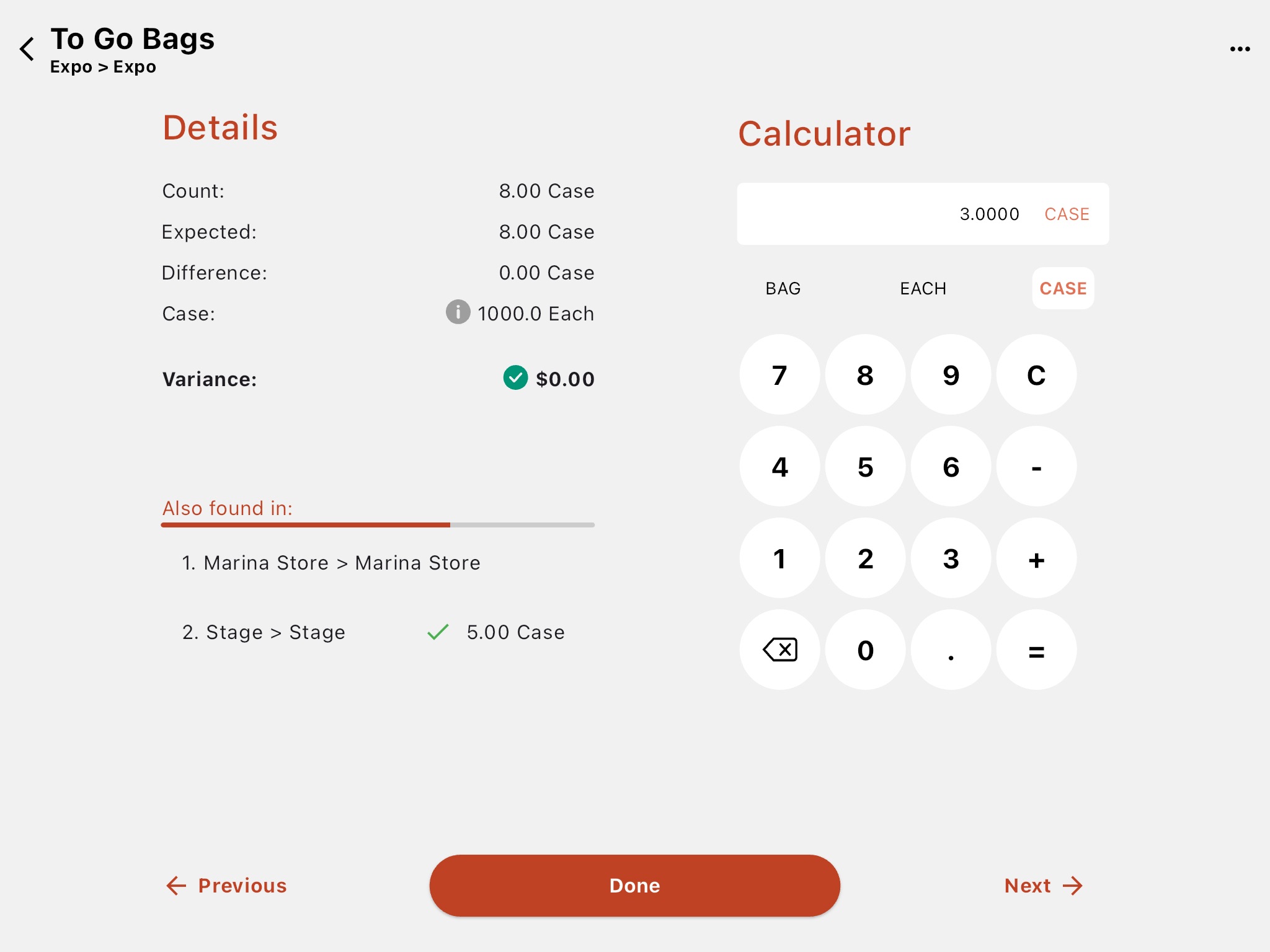
Task: Click the backspace delete icon
Action: (x=779, y=651)
